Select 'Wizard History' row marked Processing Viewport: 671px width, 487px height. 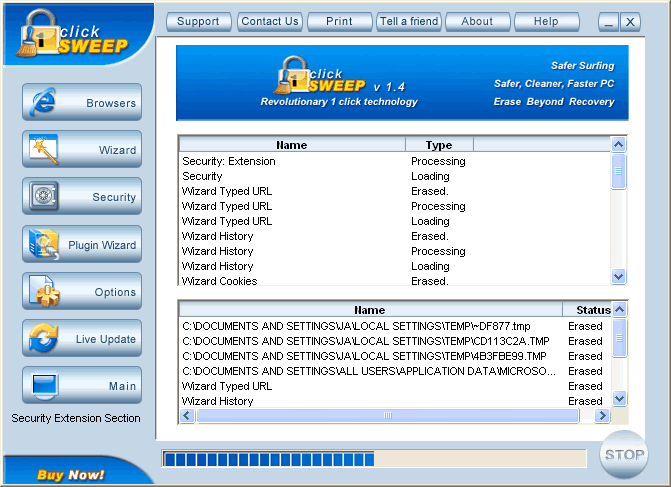[x=395, y=251]
